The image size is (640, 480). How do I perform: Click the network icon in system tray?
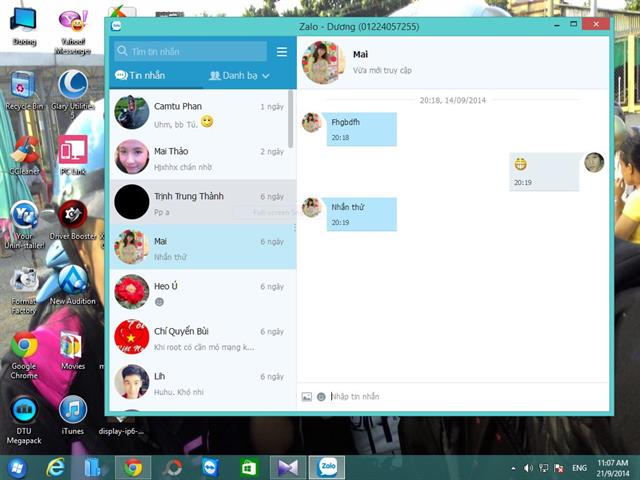tap(543, 468)
